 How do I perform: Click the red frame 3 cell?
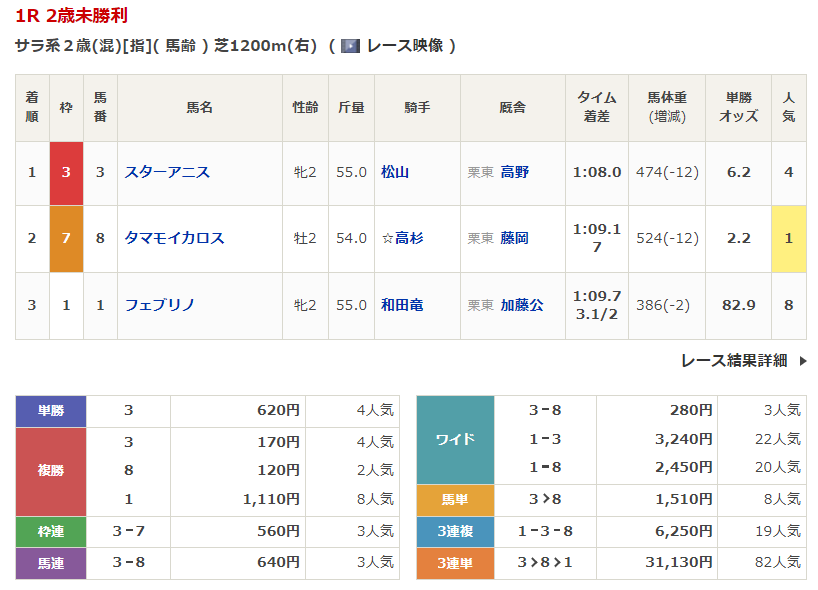coord(66,173)
